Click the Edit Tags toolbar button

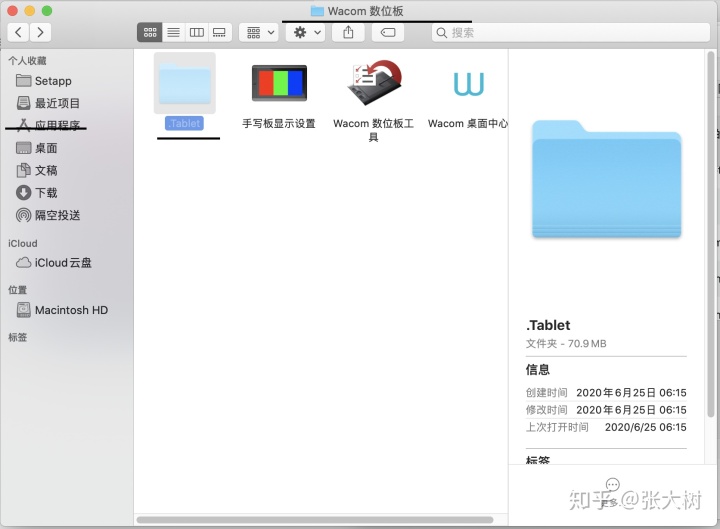click(388, 32)
